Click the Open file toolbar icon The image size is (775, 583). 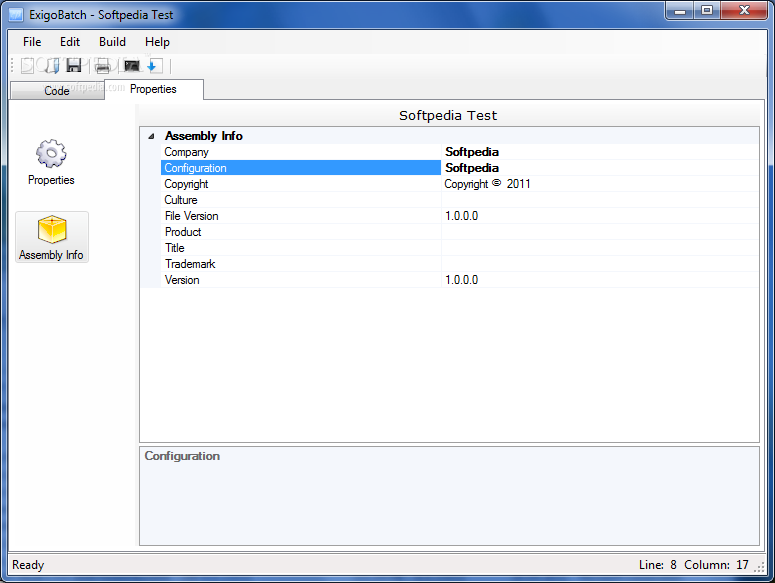(52, 65)
